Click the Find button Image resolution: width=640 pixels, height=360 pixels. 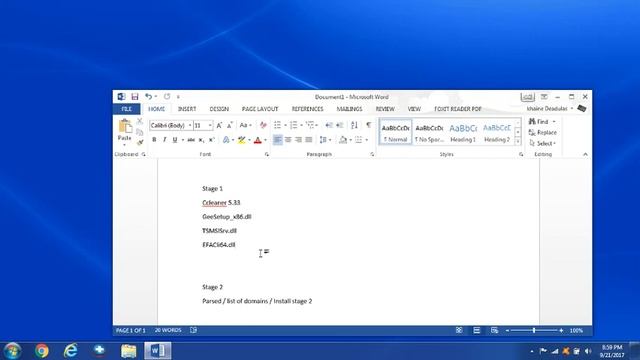[539, 122]
